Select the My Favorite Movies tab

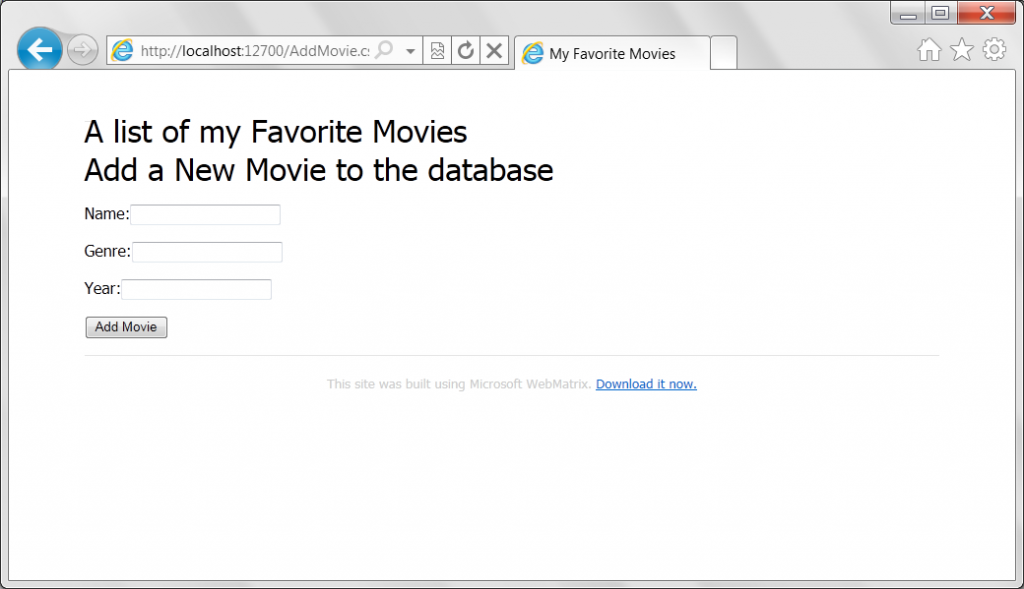612,53
